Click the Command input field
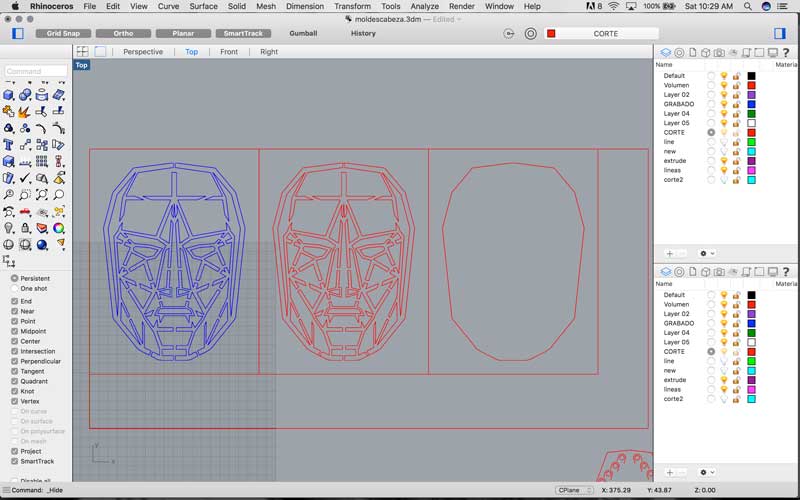This screenshot has width=800, height=500. [36, 71]
